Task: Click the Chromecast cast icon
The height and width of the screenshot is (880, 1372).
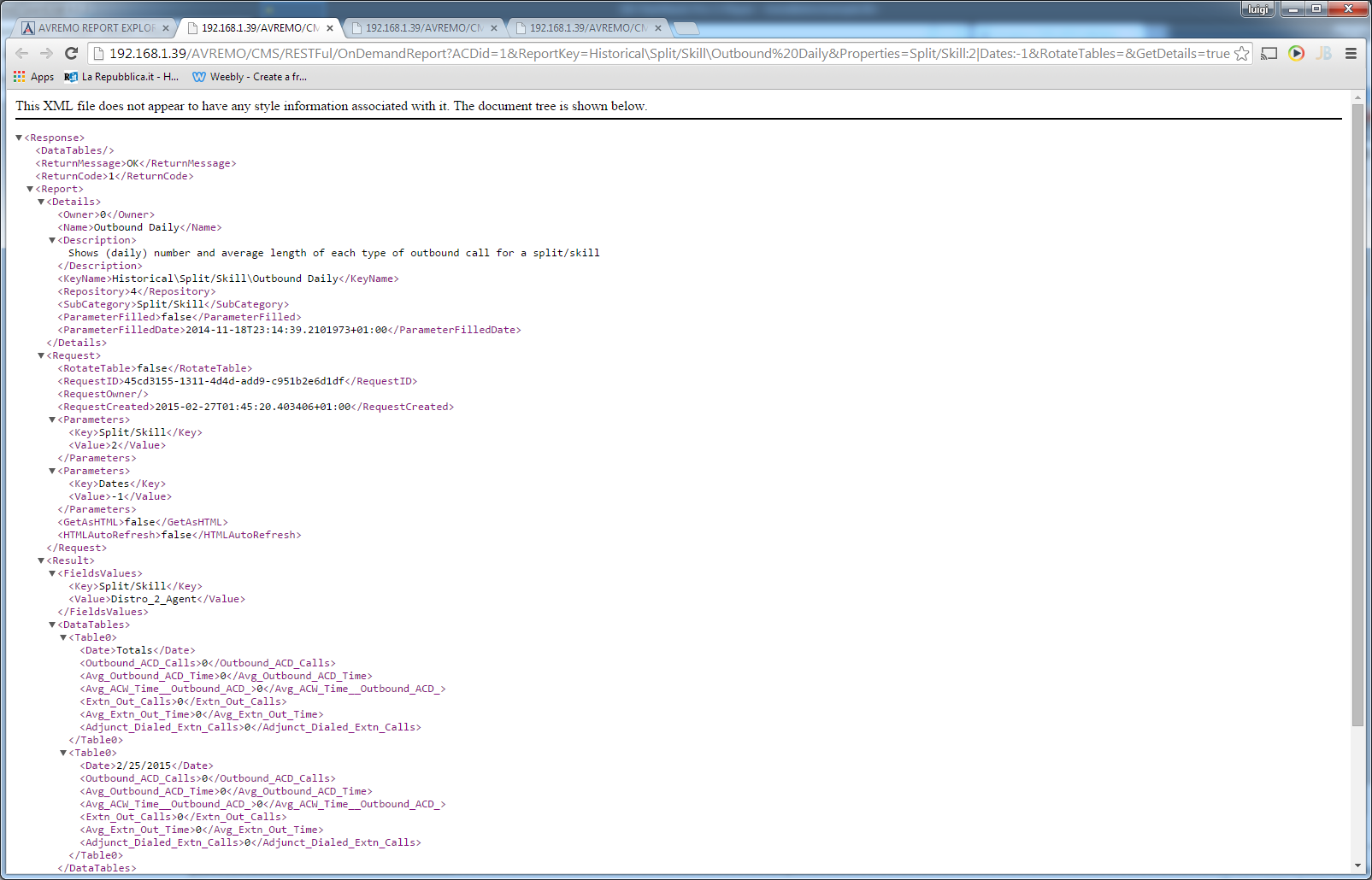Action: (x=1268, y=53)
